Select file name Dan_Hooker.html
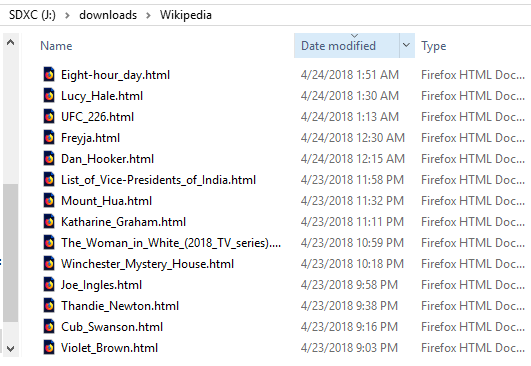 (x=107, y=159)
